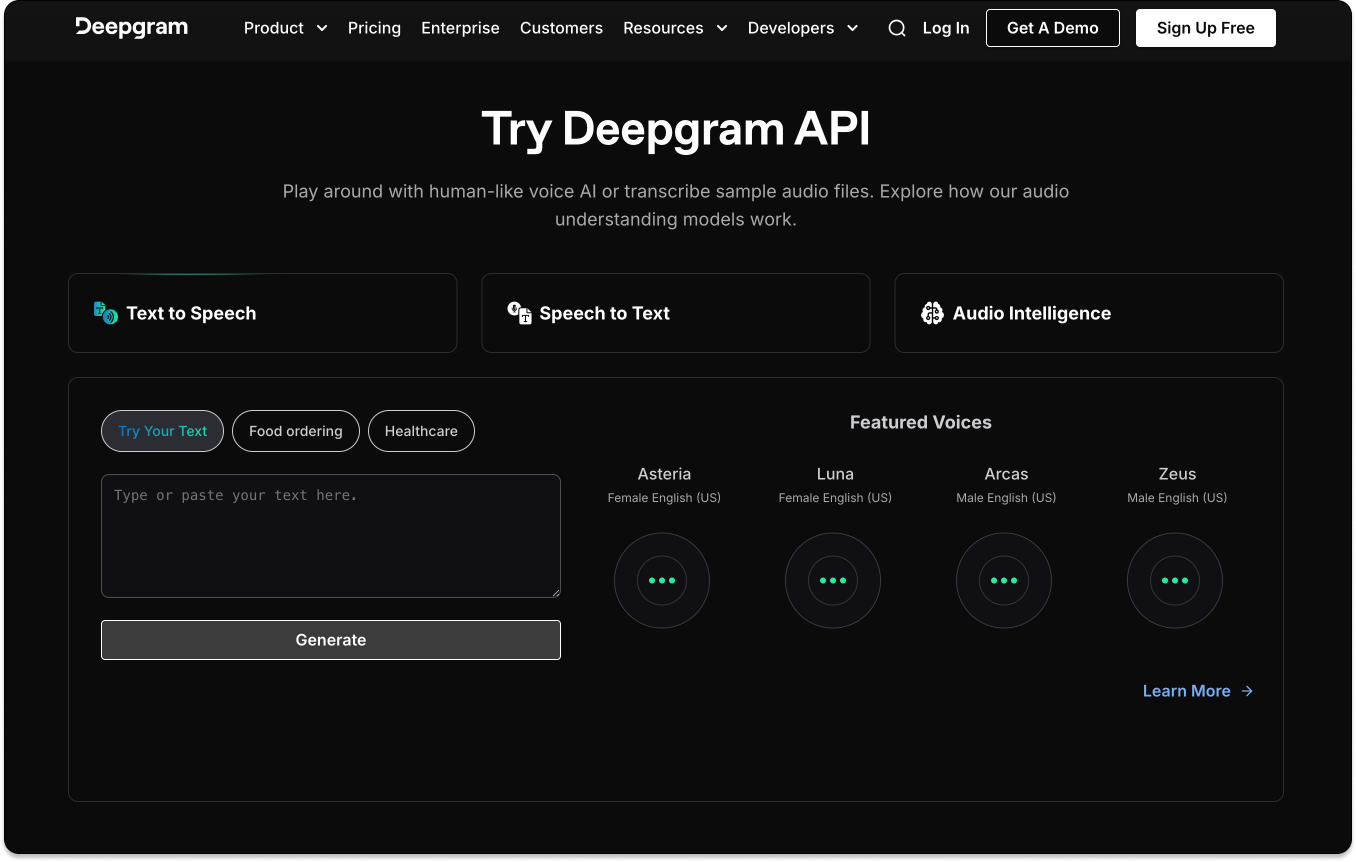The image size is (1356, 862).
Task: Go to the Customers page
Action: [x=561, y=28]
